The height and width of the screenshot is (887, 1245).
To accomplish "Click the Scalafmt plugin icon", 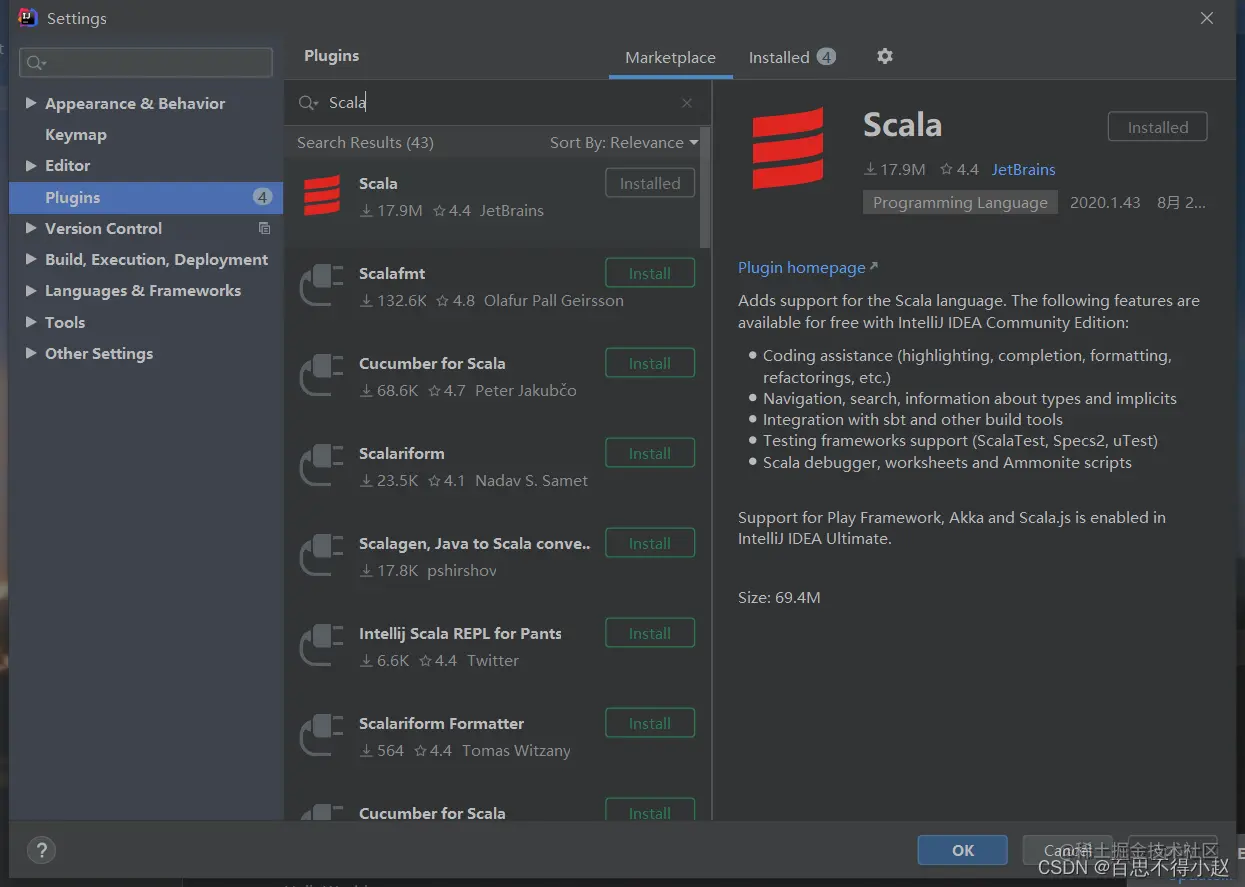I will tap(322, 286).
